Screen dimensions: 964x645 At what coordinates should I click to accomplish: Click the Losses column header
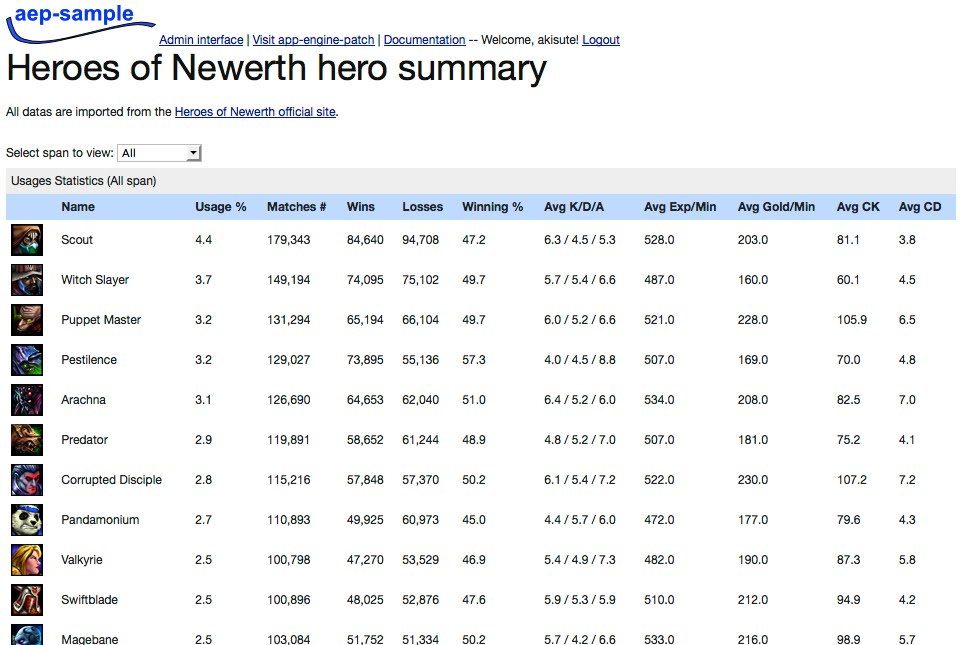tap(422, 207)
